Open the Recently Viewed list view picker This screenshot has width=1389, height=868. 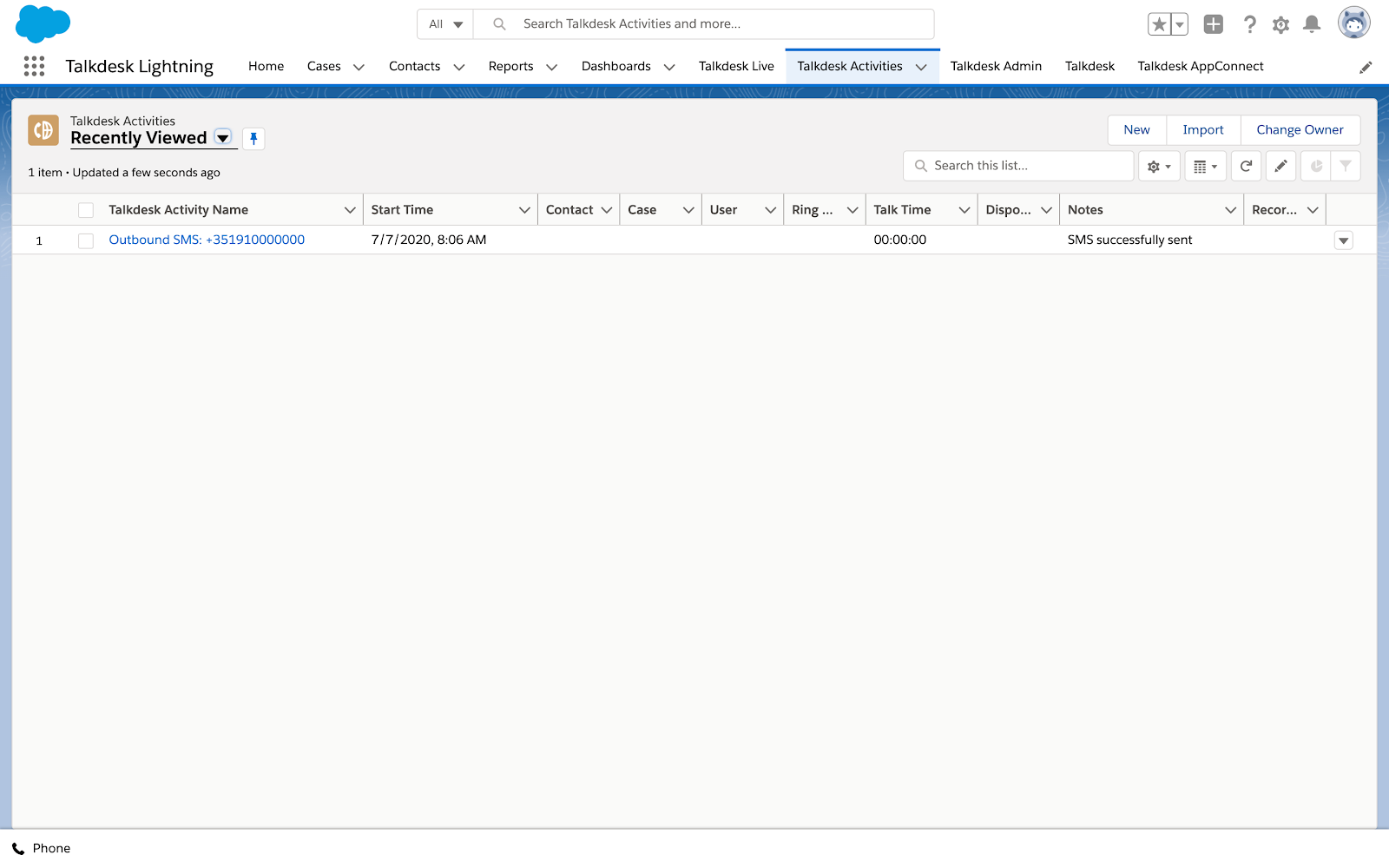(223, 138)
